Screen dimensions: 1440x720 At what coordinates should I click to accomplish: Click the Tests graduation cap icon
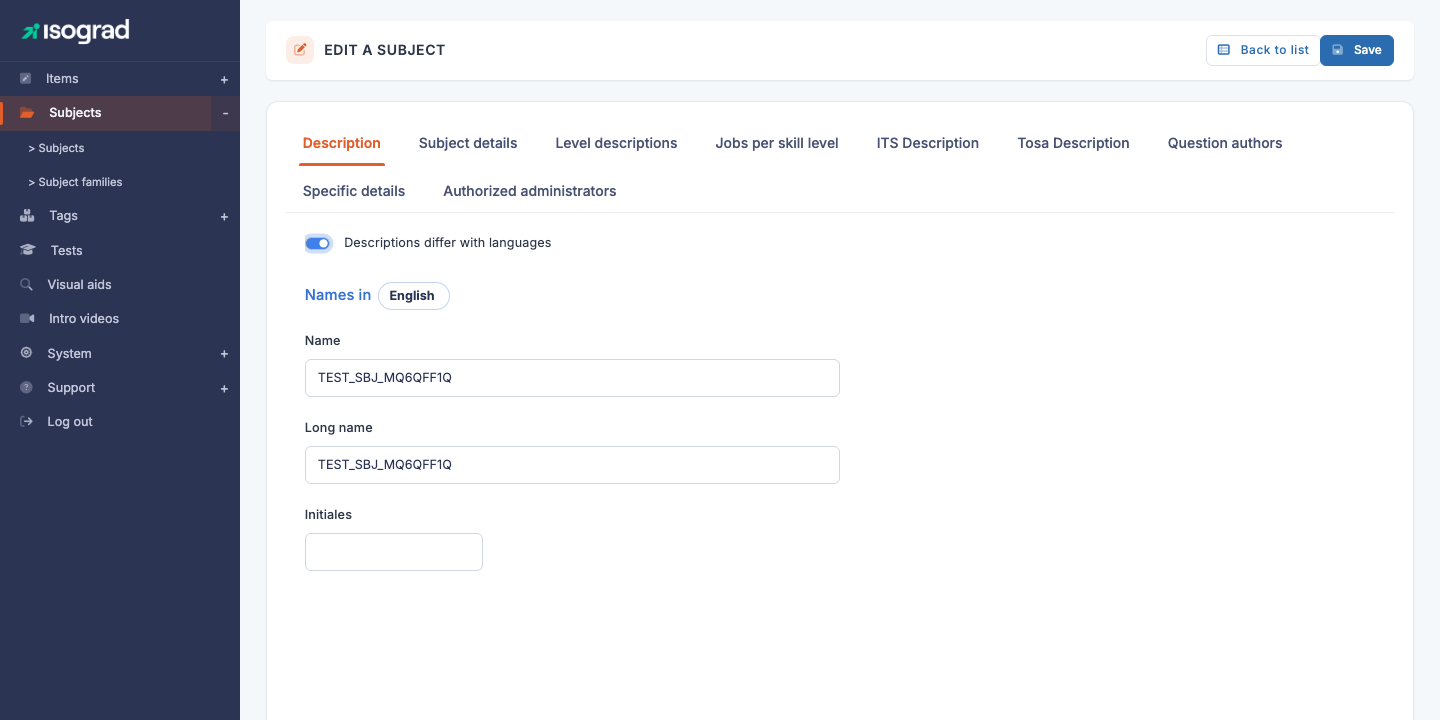(27, 250)
